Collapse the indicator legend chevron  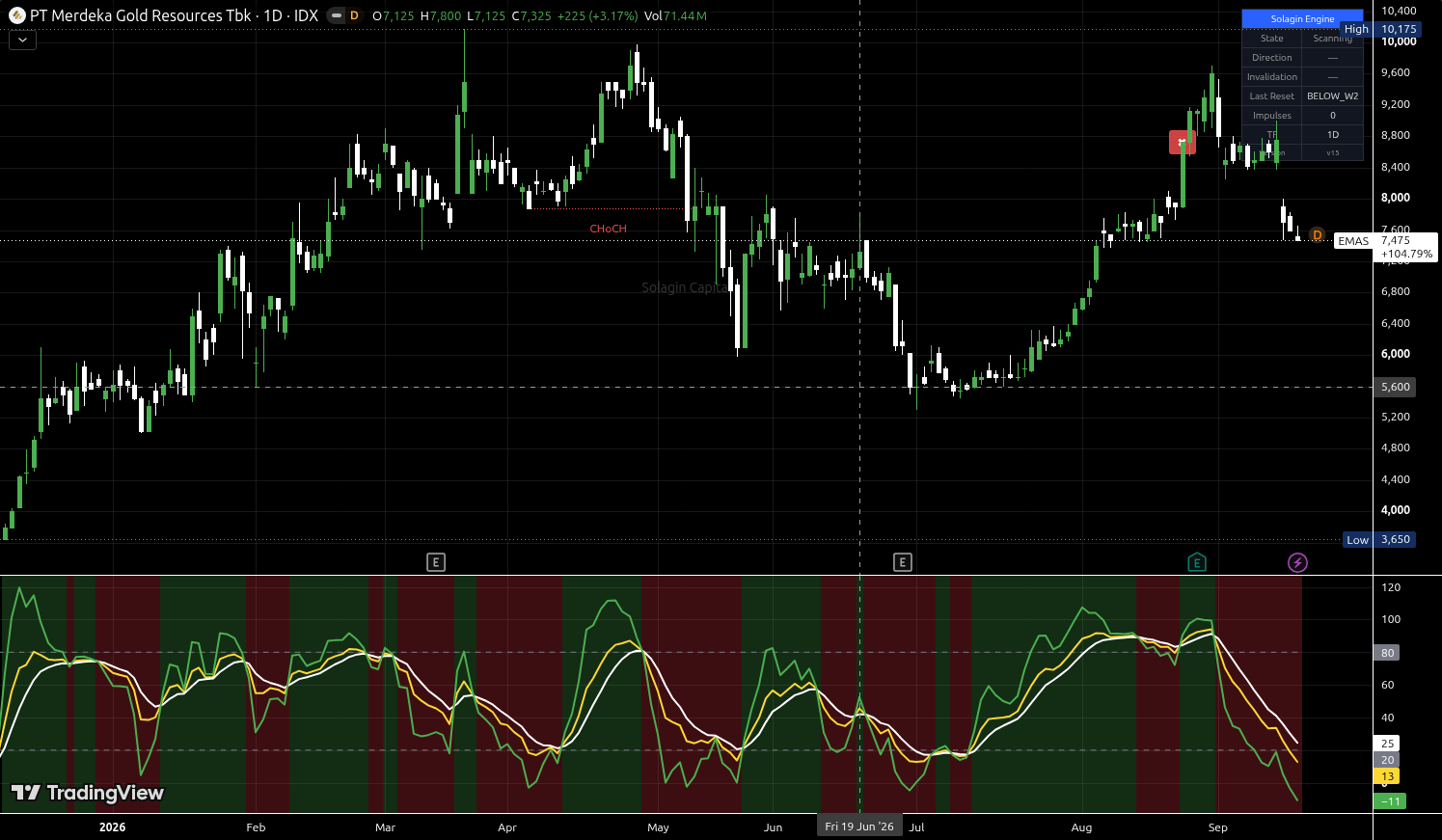[22, 40]
